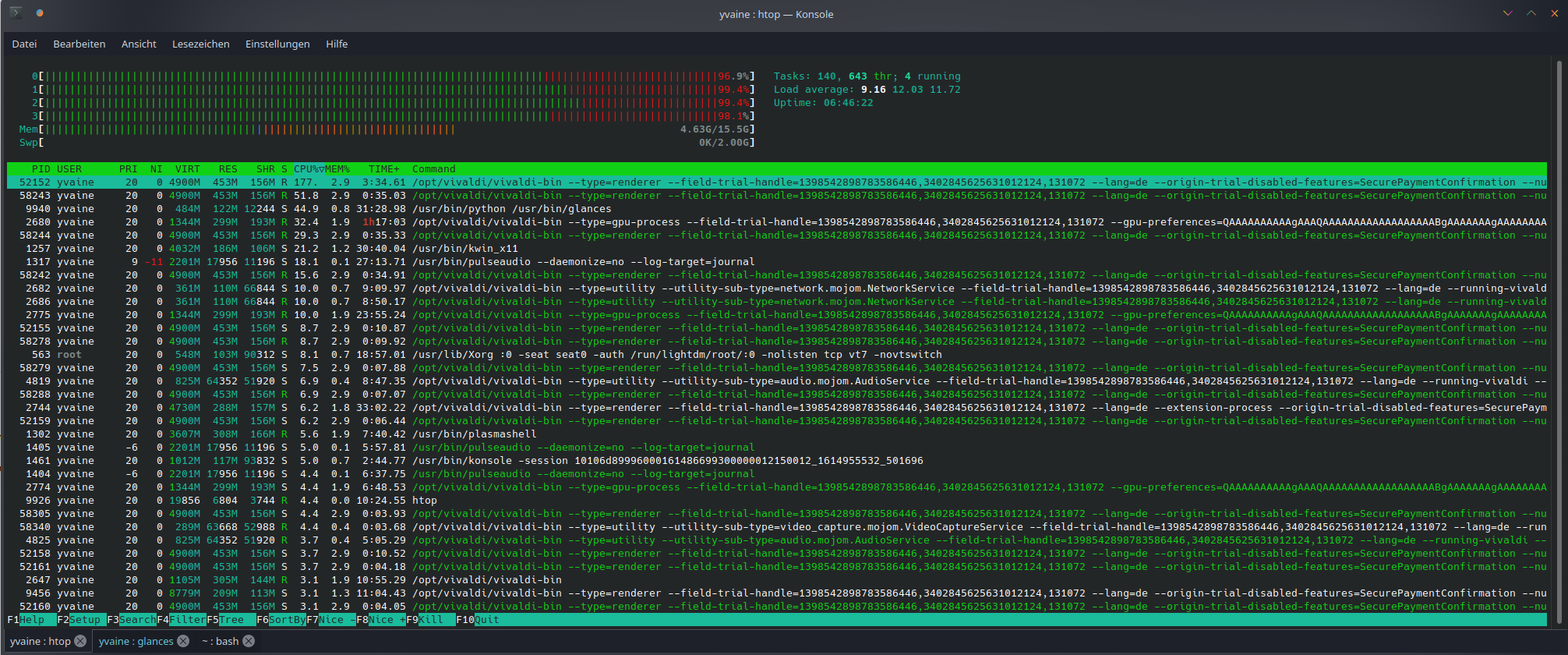Sort by the RES column header
Screen dimensions: 1568x655
pyautogui.click(x=228, y=169)
